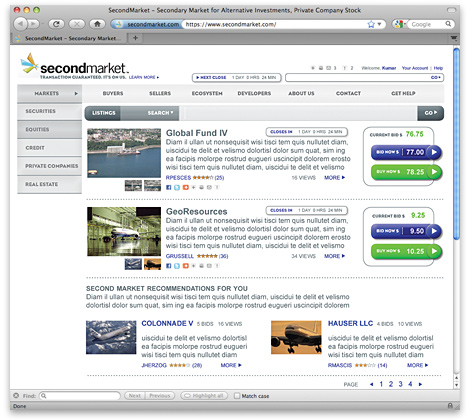The width and height of the screenshot is (470, 420).
Task: Click seller name RPESCES
Action: click(178, 178)
